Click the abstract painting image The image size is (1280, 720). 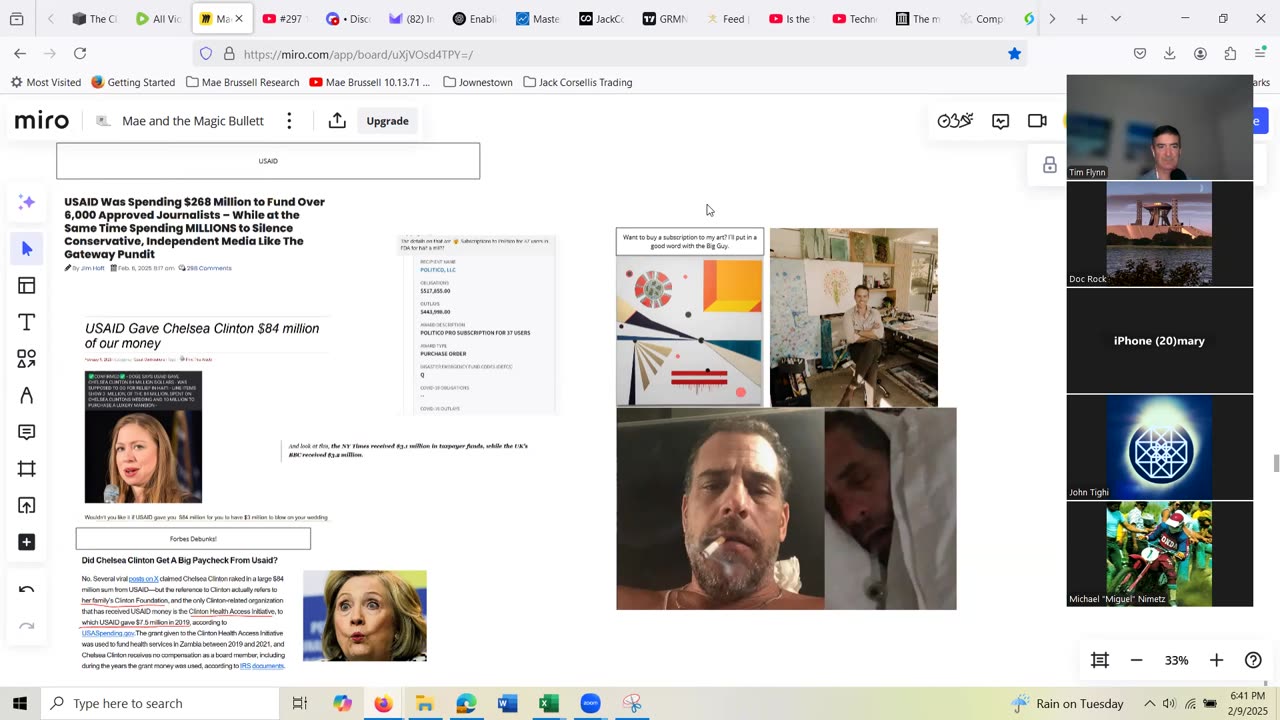pos(689,332)
